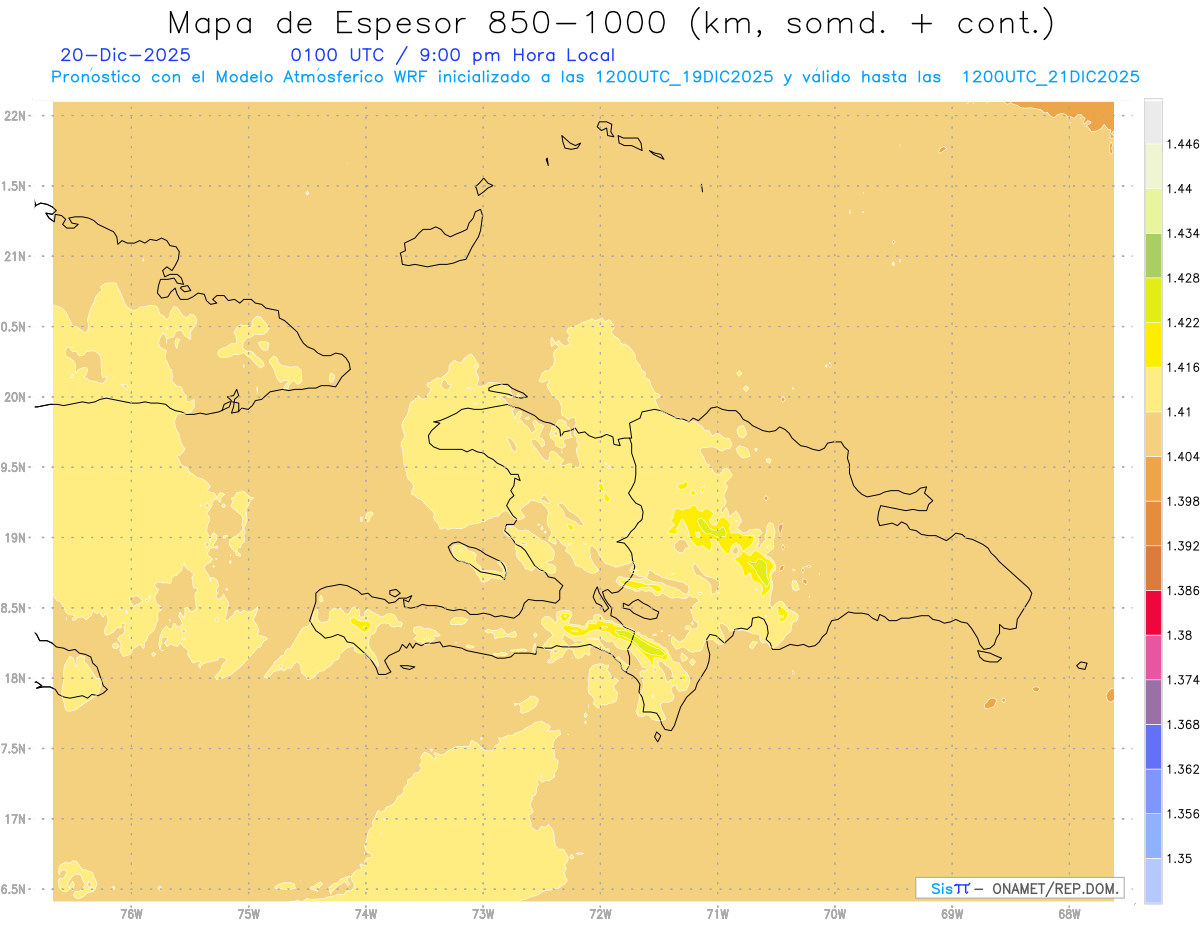
Task: Click the colorbar label '1.404'
Action: (1183, 456)
